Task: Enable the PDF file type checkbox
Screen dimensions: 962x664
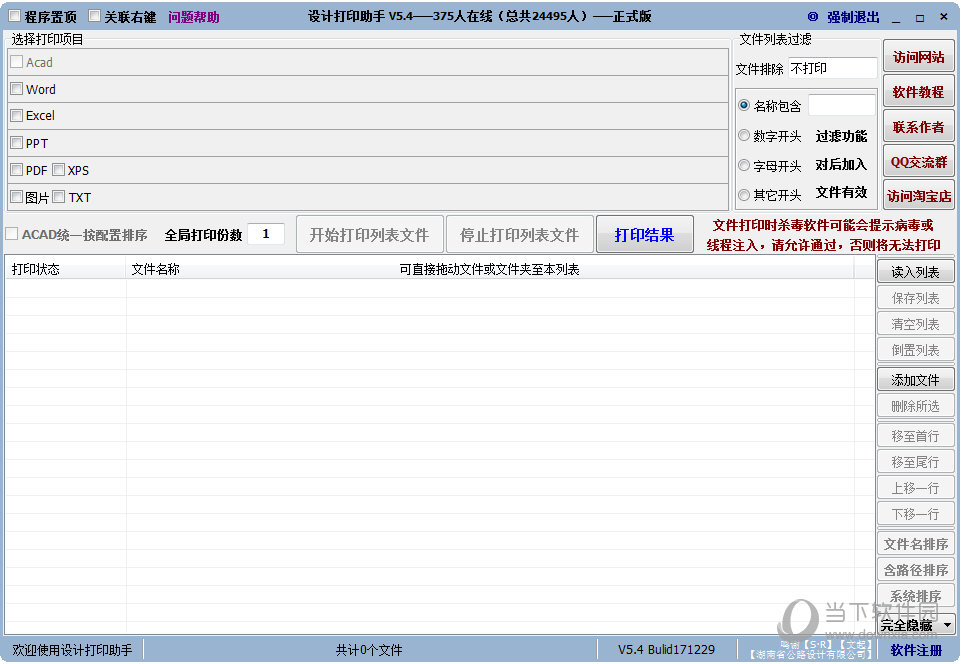Action: coord(16,170)
